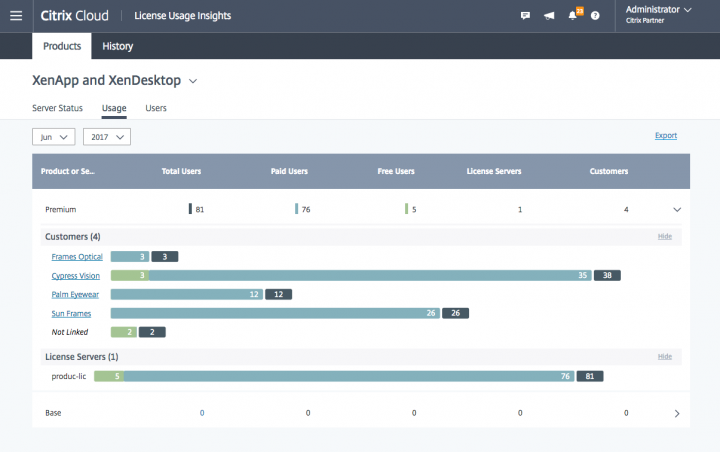This screenshot has height=452, width=720.
Task: Click the Export link
Action: coord(665,136)
